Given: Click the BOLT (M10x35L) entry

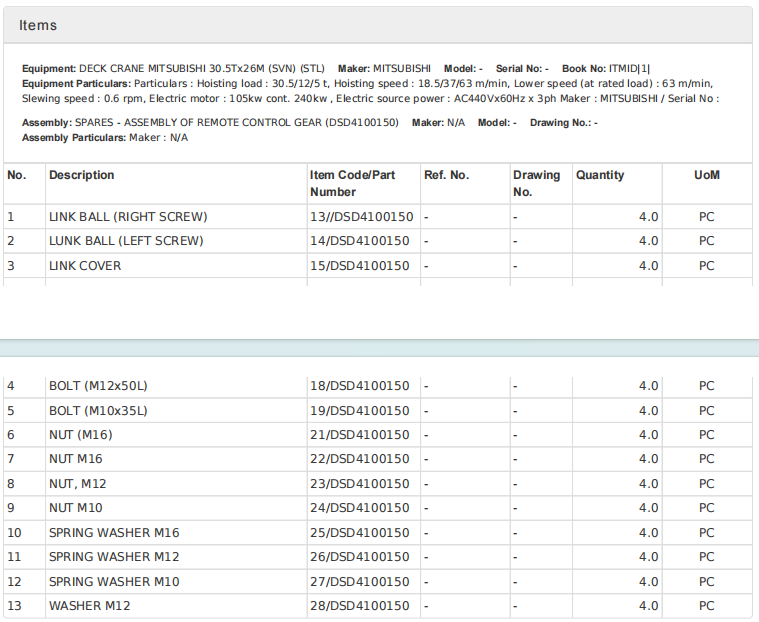Looking at the screenshot, I should [98, 411].
